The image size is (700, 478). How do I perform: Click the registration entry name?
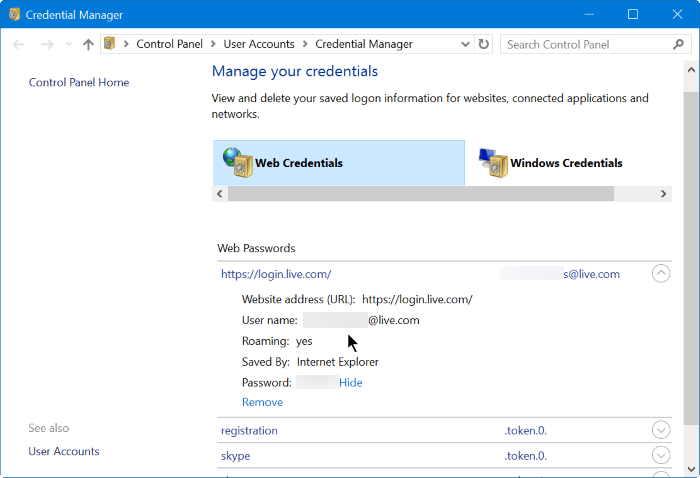coord(249,431)
